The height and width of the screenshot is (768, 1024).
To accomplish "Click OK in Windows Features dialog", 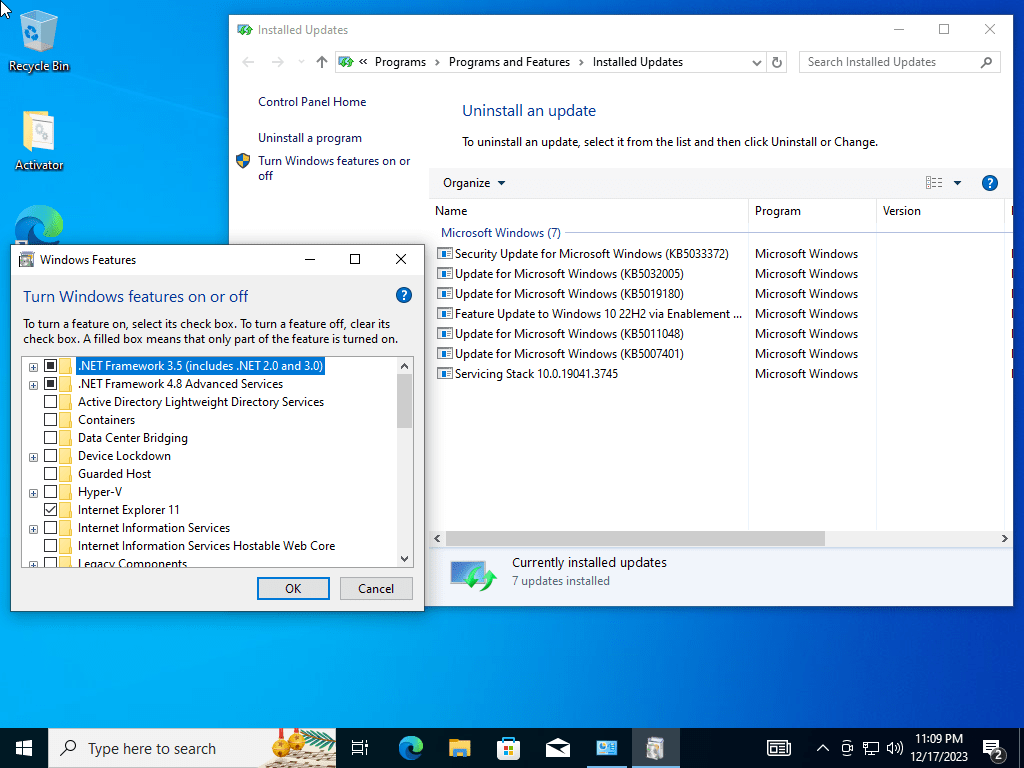I will (x=293, y=588).
